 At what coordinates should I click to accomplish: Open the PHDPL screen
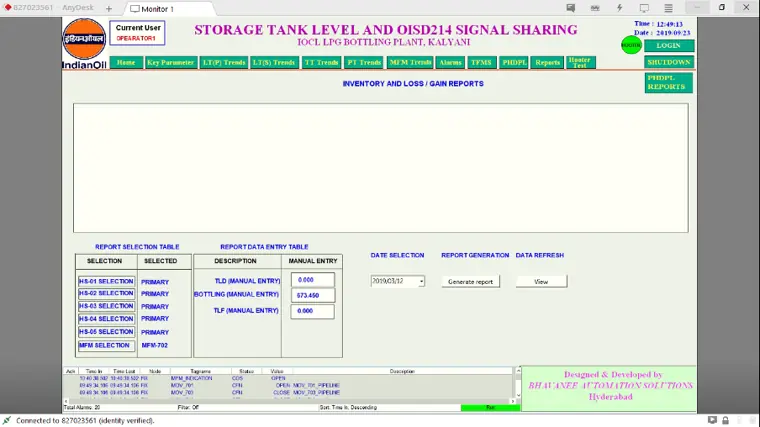(514, 63)
